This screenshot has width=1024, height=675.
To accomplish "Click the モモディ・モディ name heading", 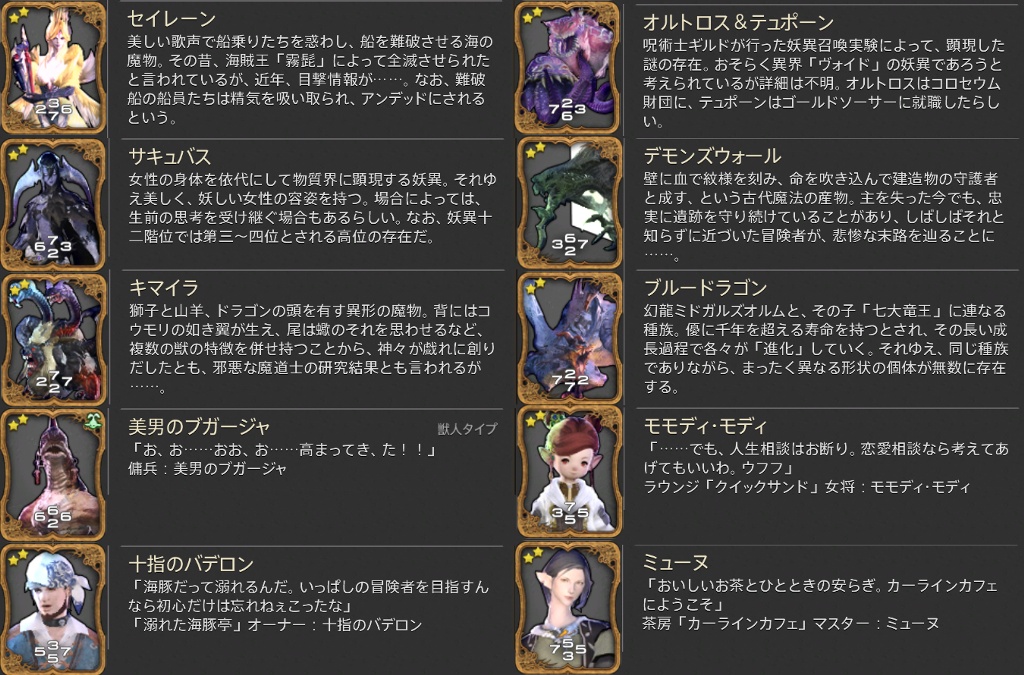I will click(x=705, y=426).
